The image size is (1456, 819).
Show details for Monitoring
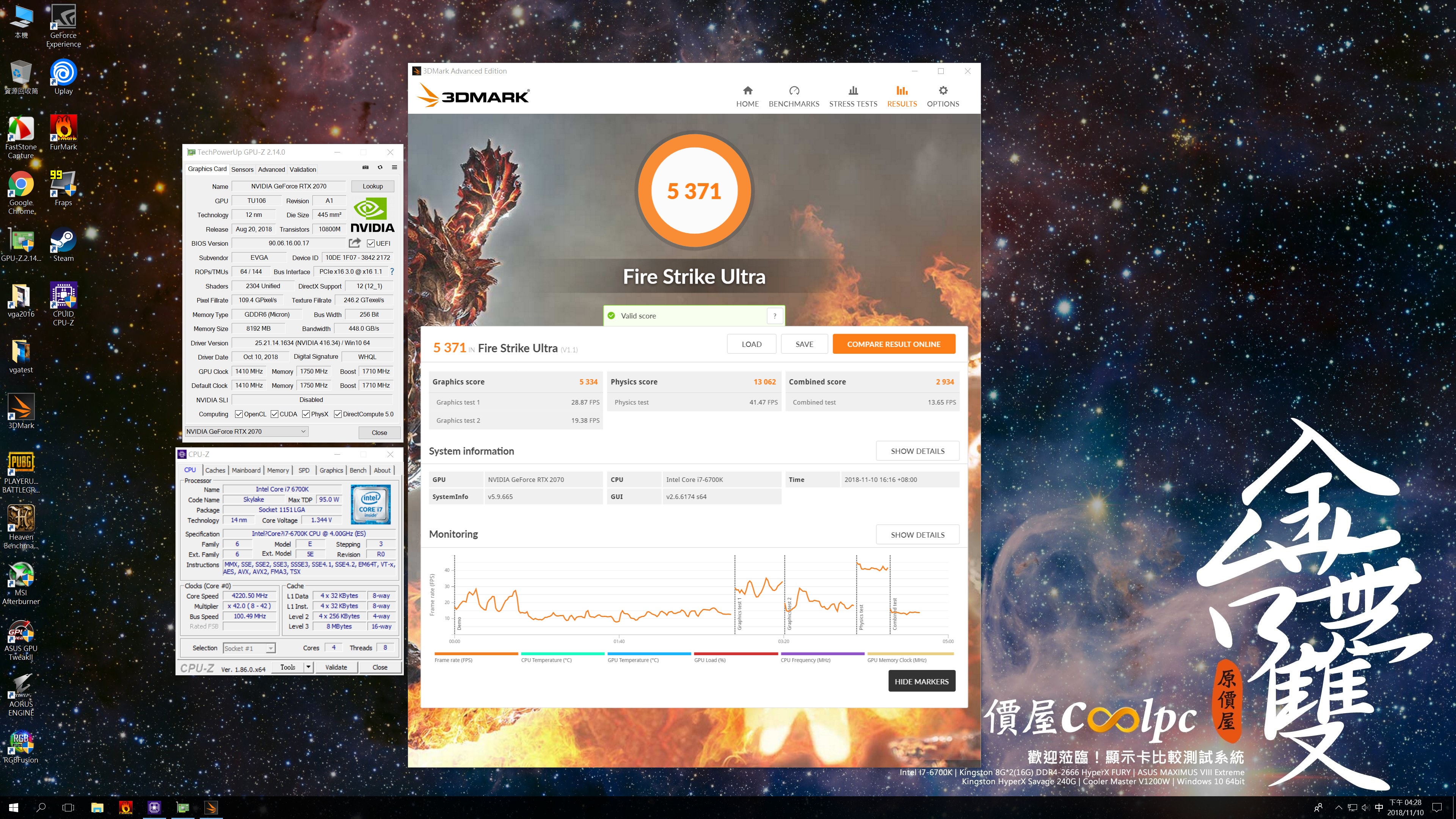917,535
